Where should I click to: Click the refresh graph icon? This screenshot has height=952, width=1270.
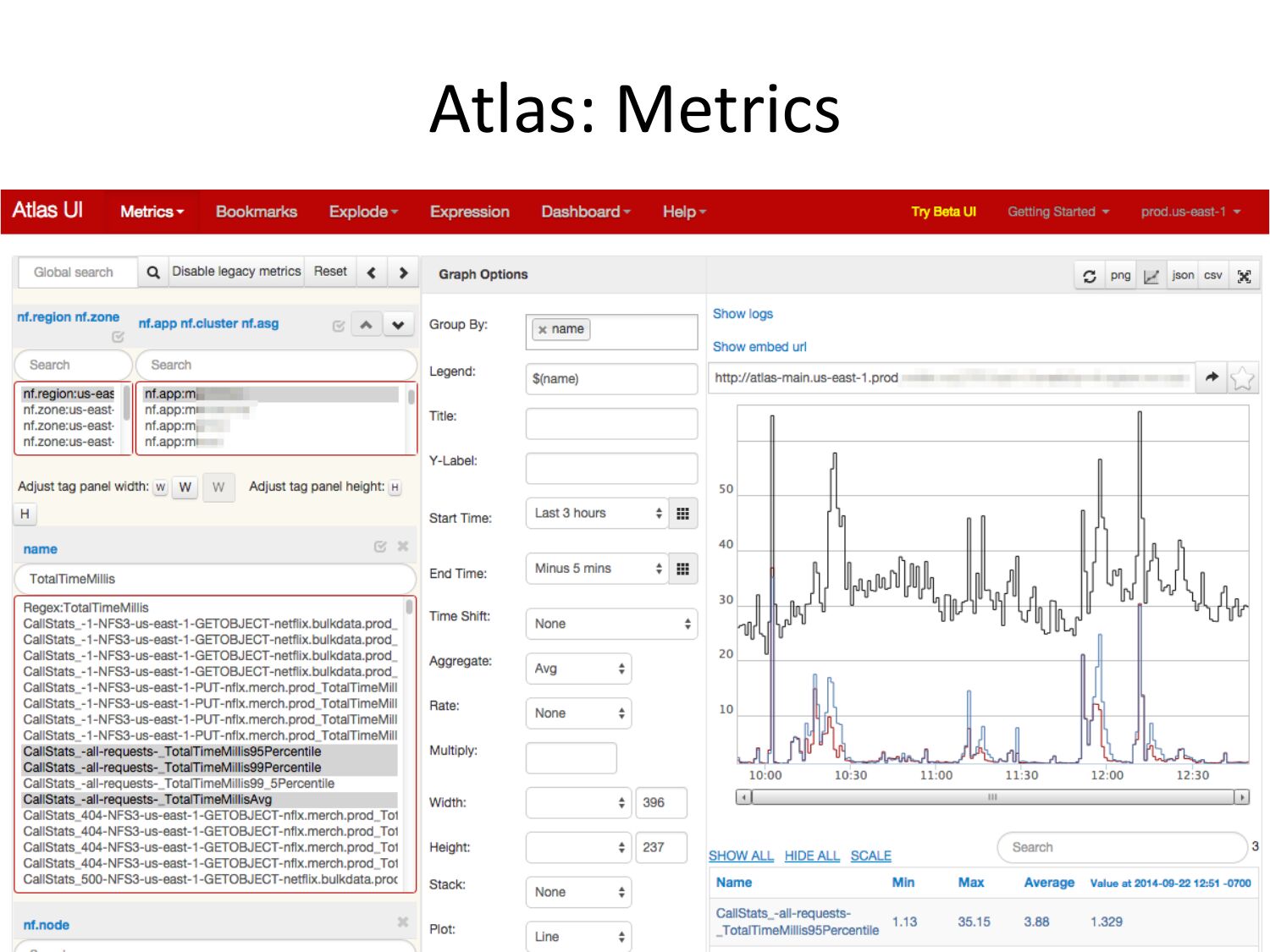(x=1090, y=276)
